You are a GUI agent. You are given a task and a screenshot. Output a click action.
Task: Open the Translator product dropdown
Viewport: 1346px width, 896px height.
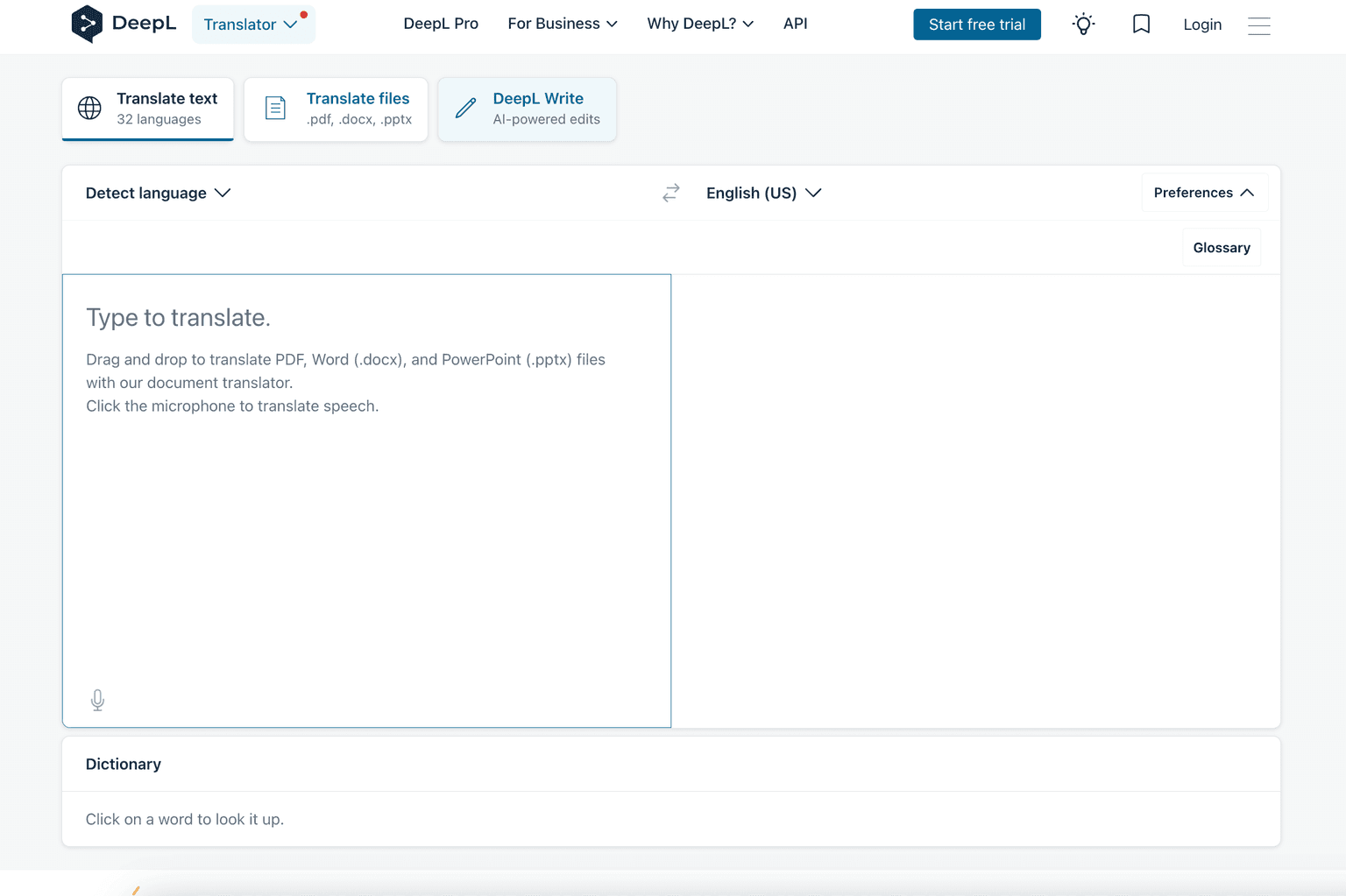pos(253,24)
